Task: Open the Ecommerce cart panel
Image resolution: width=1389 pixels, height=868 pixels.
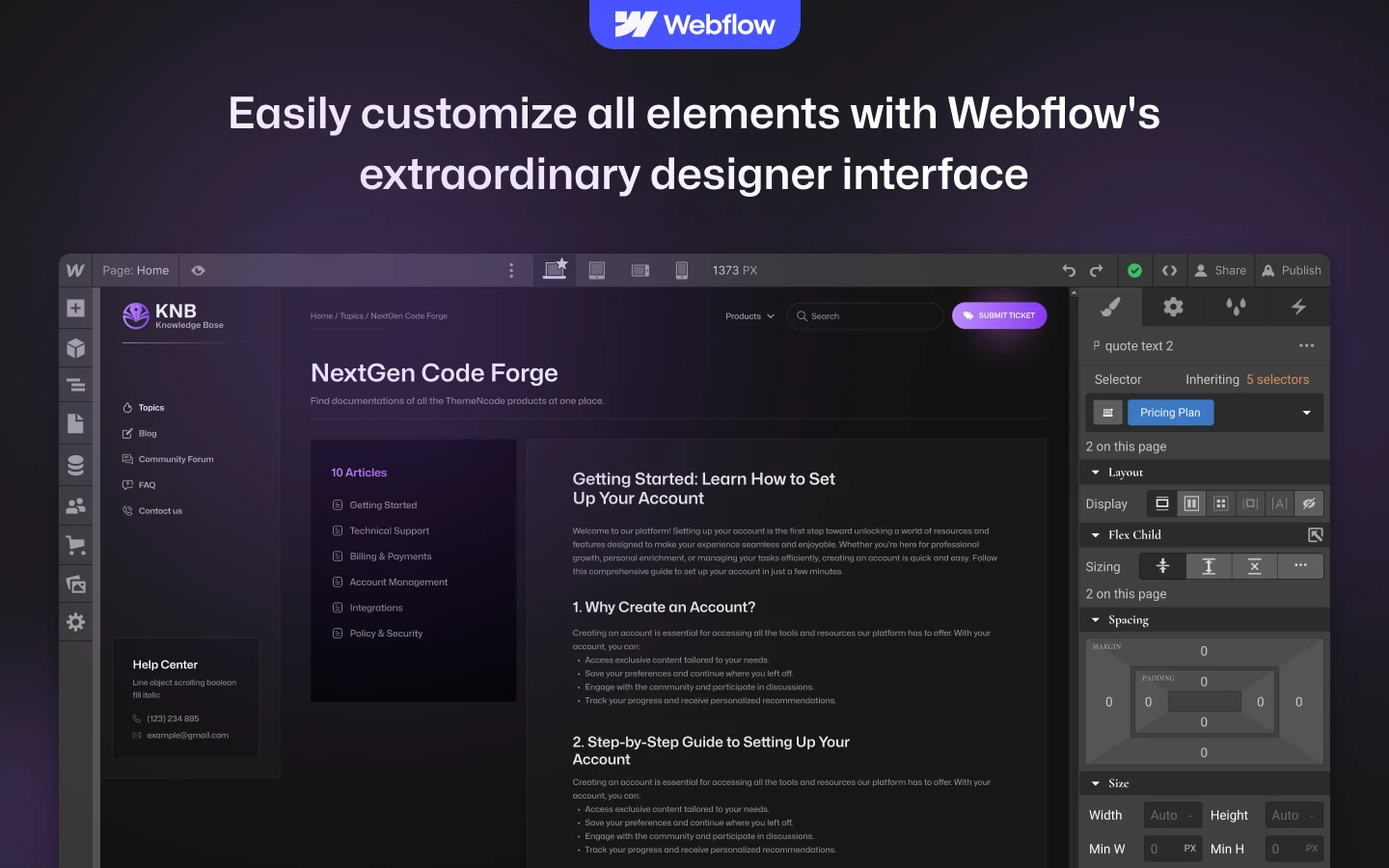Action: [76, 546]
